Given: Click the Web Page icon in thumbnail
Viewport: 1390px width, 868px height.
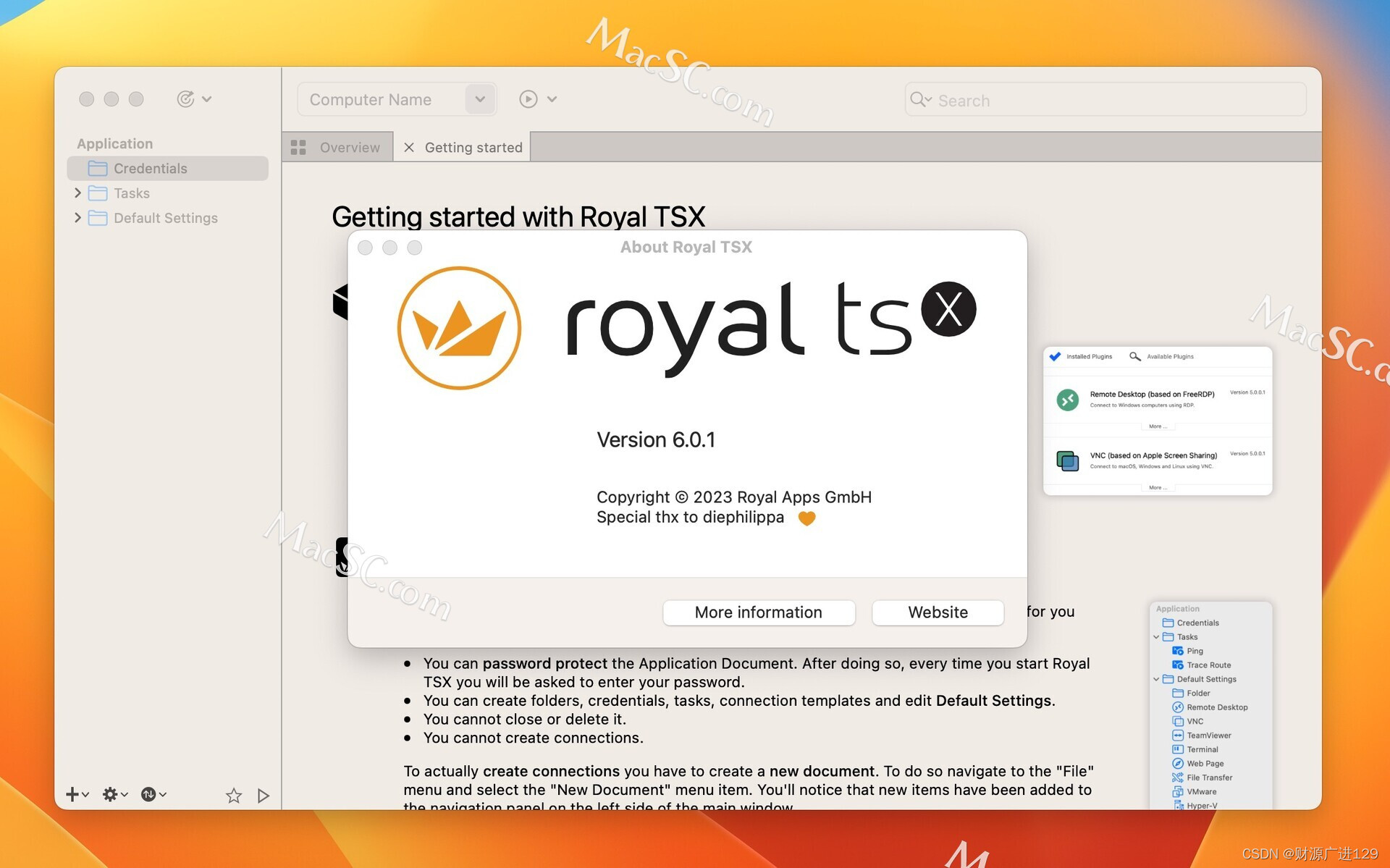Looking at the screenshot, I should [1178, 763].
